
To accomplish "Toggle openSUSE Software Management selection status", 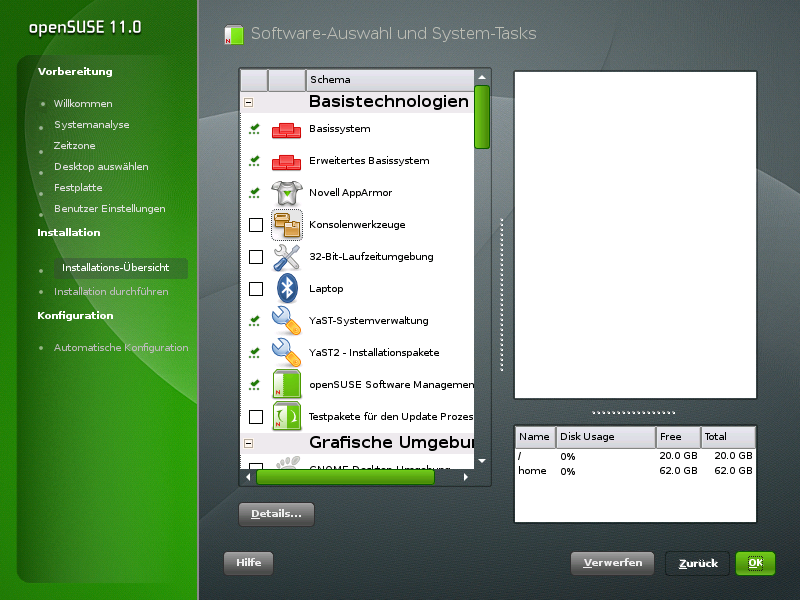I will point(255,385).
